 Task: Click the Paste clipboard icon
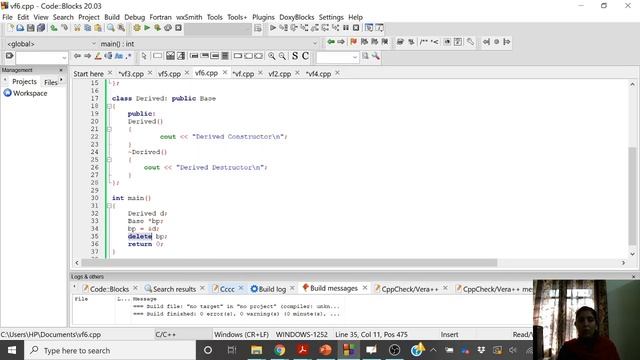98,28
